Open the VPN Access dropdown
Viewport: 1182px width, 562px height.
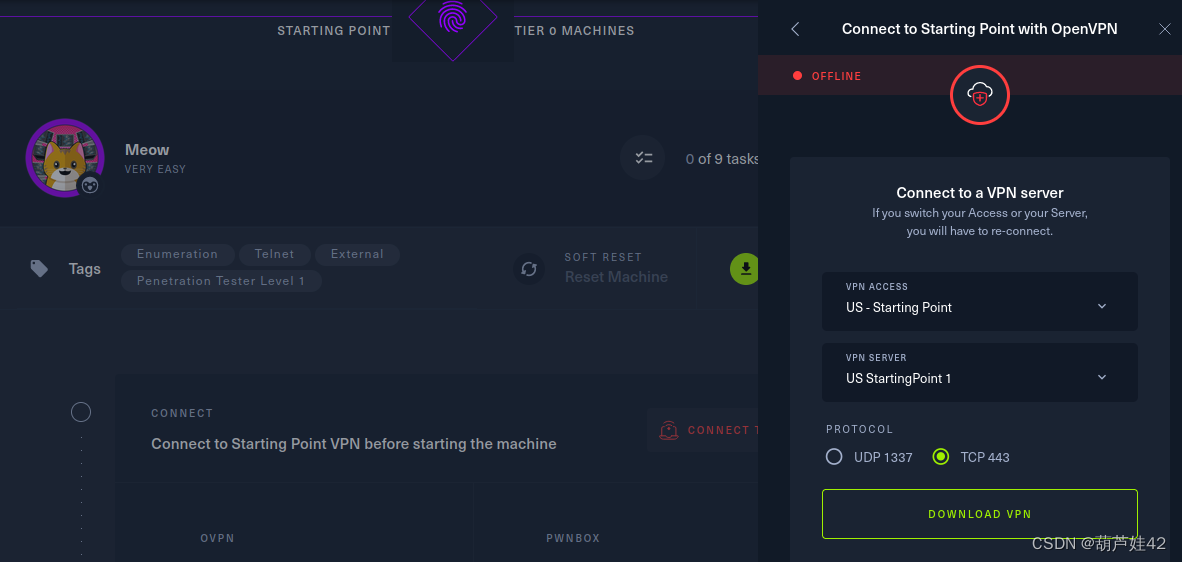979,301
